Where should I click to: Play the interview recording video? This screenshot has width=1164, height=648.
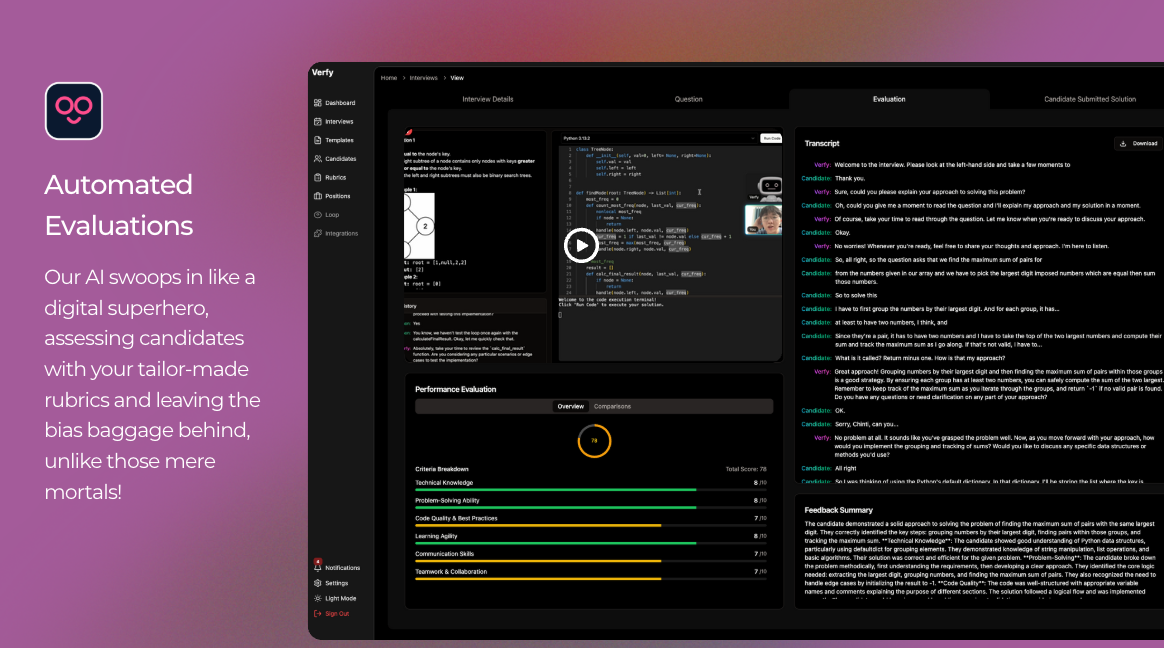pyautogui.click(x=581, y=245)
